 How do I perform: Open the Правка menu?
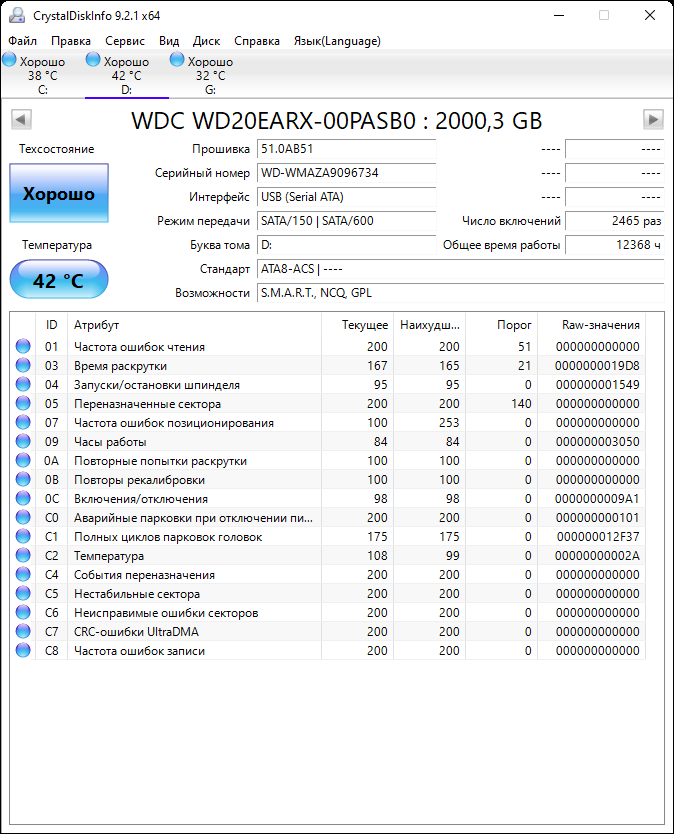pos(71,41)
